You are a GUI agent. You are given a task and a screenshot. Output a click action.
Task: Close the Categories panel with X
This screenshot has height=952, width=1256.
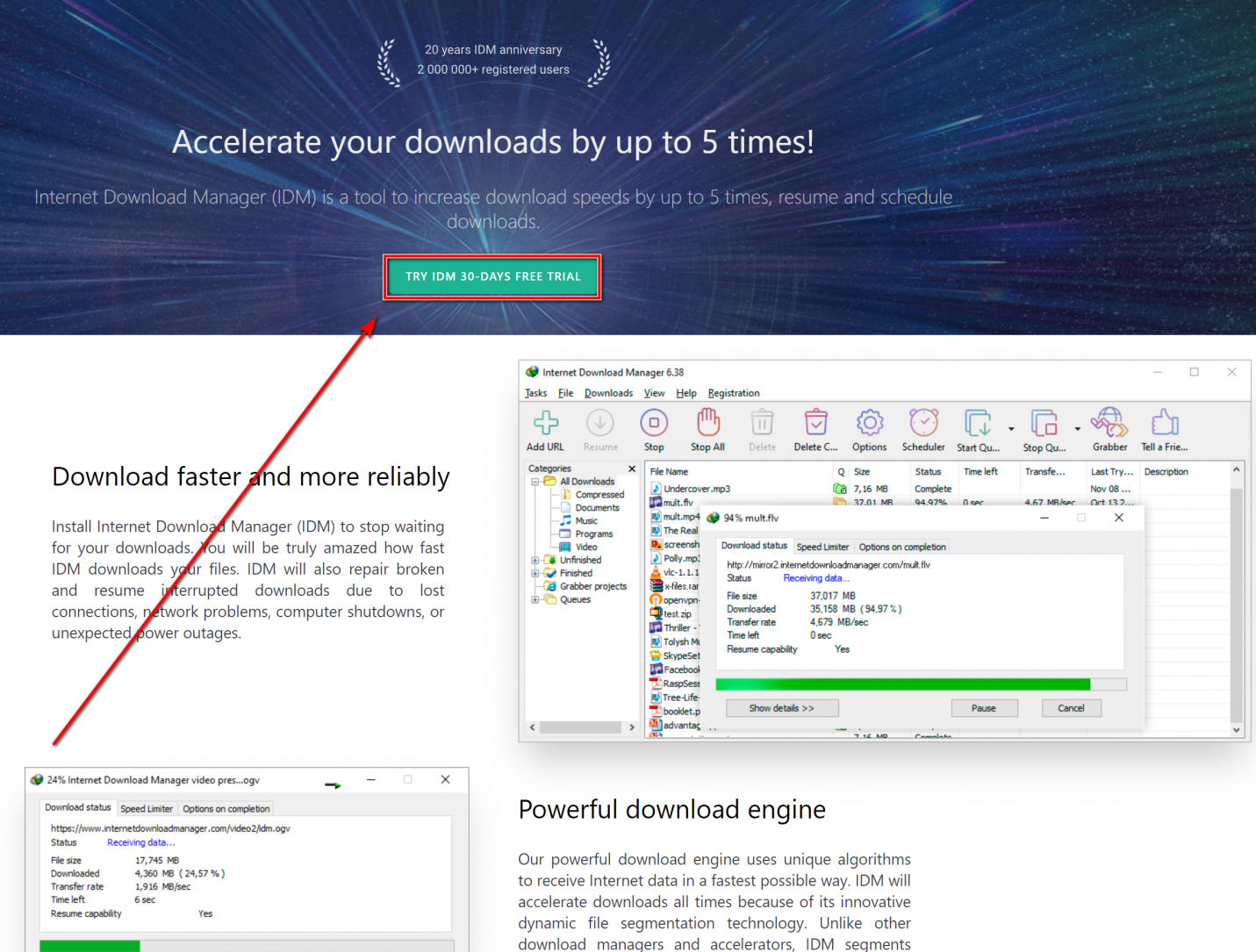[x=632, y=469]
